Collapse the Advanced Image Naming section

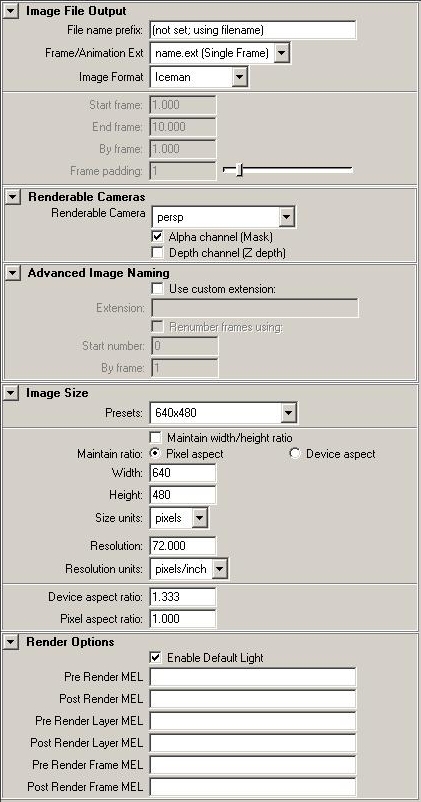click(x=13, y=273)
